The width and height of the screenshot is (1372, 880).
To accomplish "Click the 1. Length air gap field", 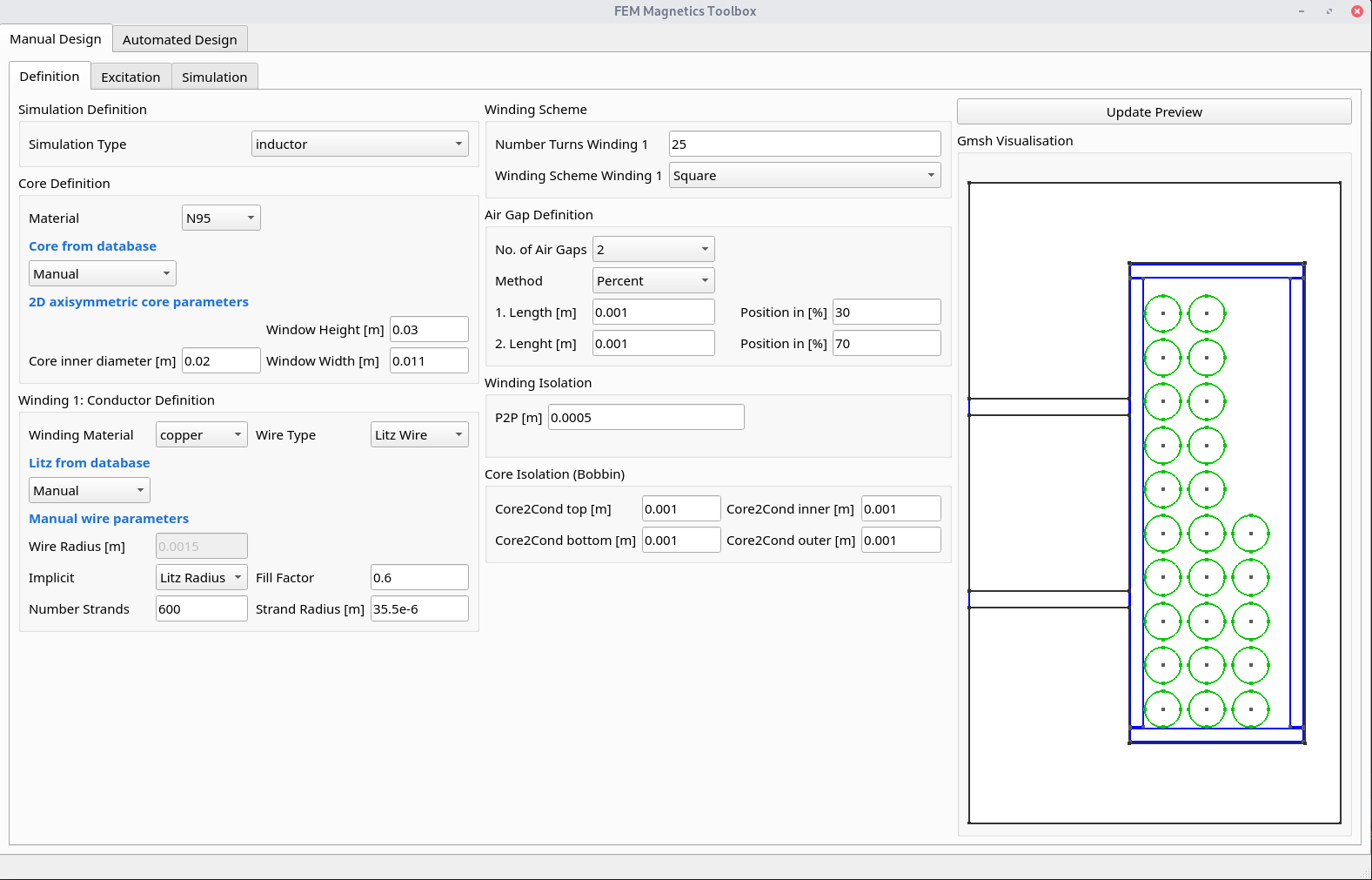I will 653,312.
